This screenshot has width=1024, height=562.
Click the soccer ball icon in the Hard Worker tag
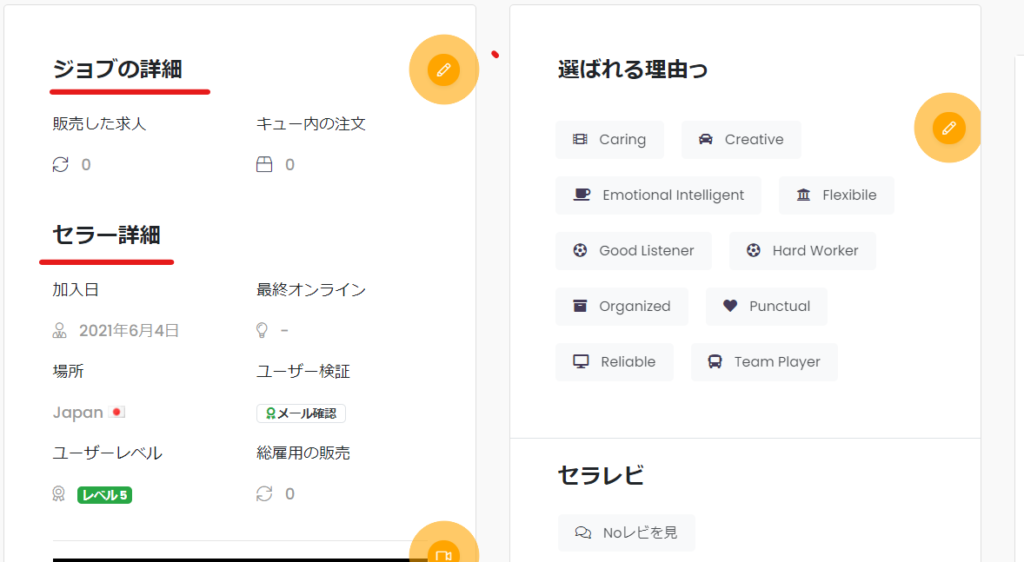pos(754,250)
